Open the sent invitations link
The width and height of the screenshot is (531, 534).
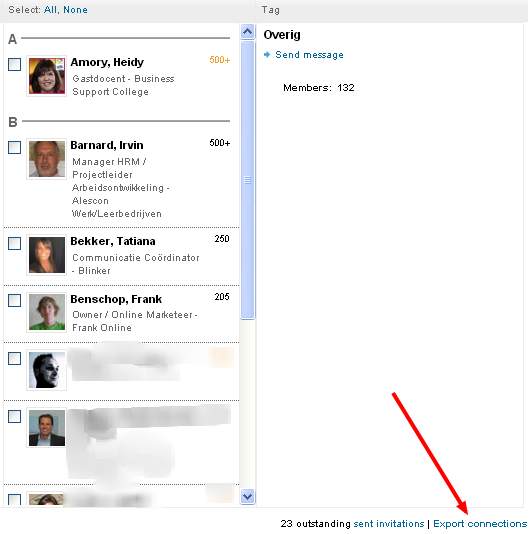click(389, 523)
